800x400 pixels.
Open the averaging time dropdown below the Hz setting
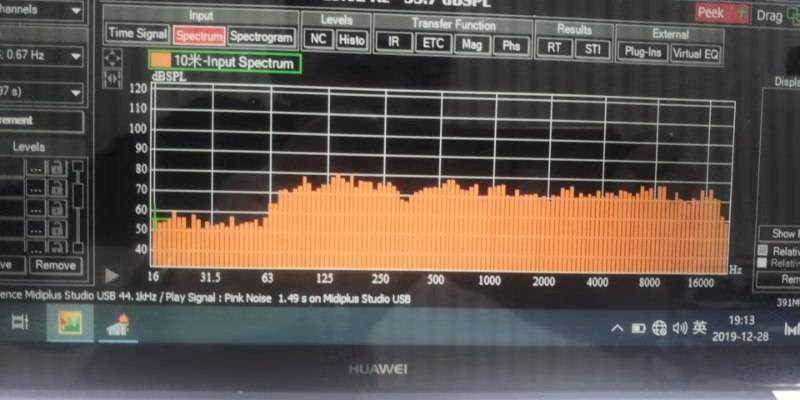(x=74, y=92)
